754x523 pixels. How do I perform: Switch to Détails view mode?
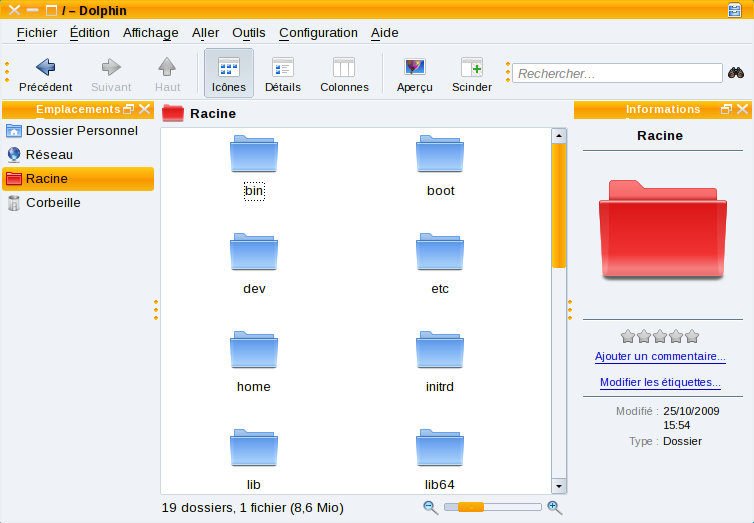pos(283,75)
